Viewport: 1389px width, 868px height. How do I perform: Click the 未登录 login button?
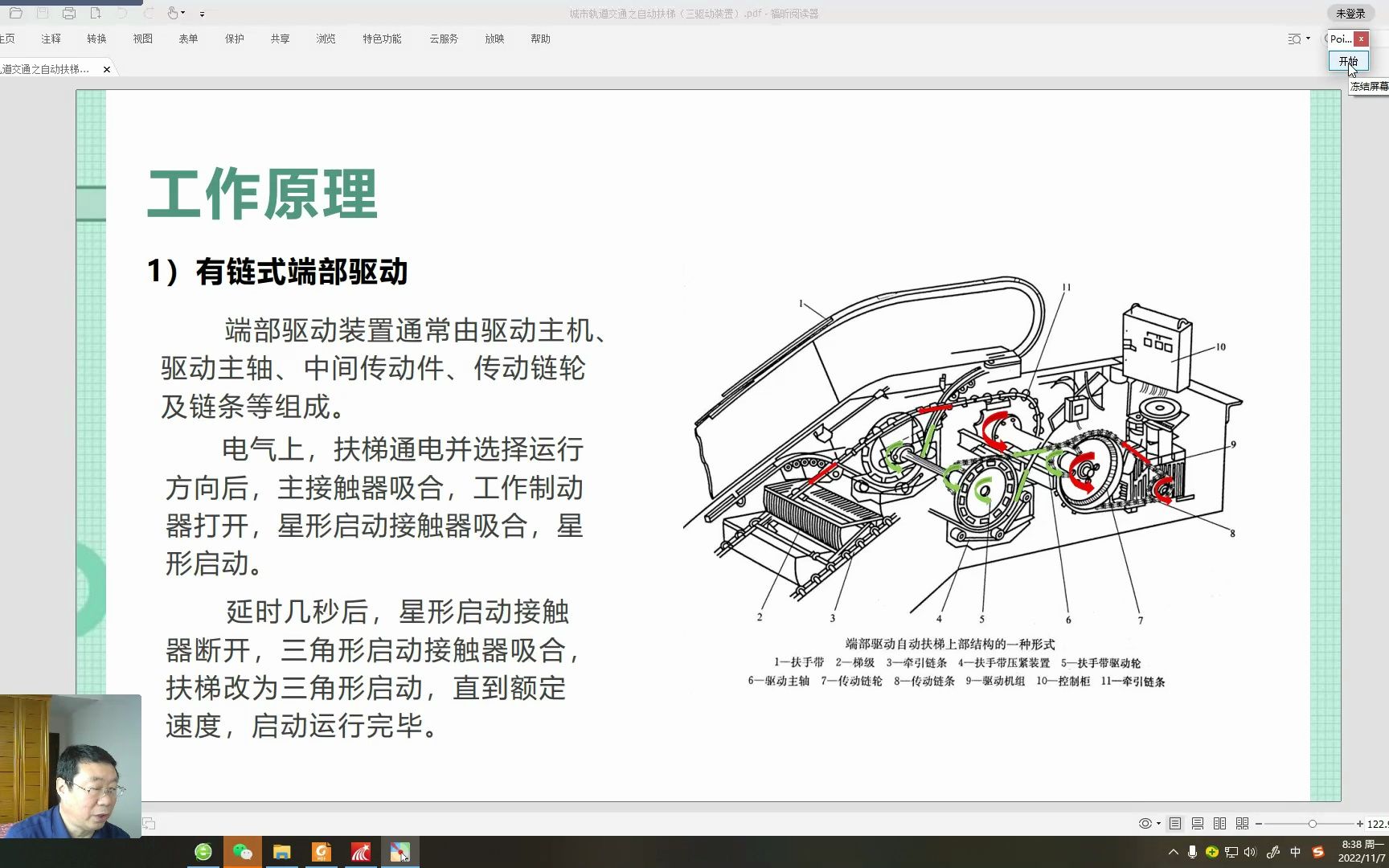[x=1351, y=13]
